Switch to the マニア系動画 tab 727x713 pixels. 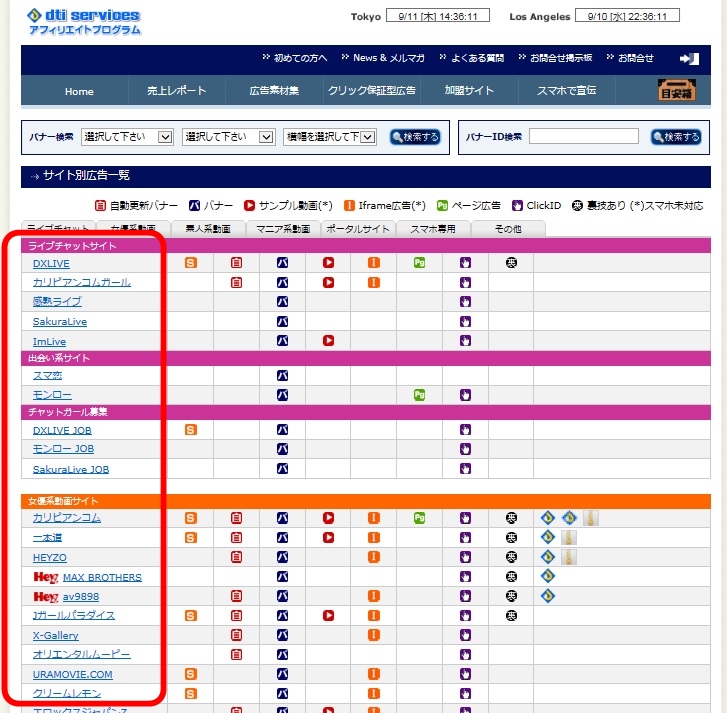(283, 229)
